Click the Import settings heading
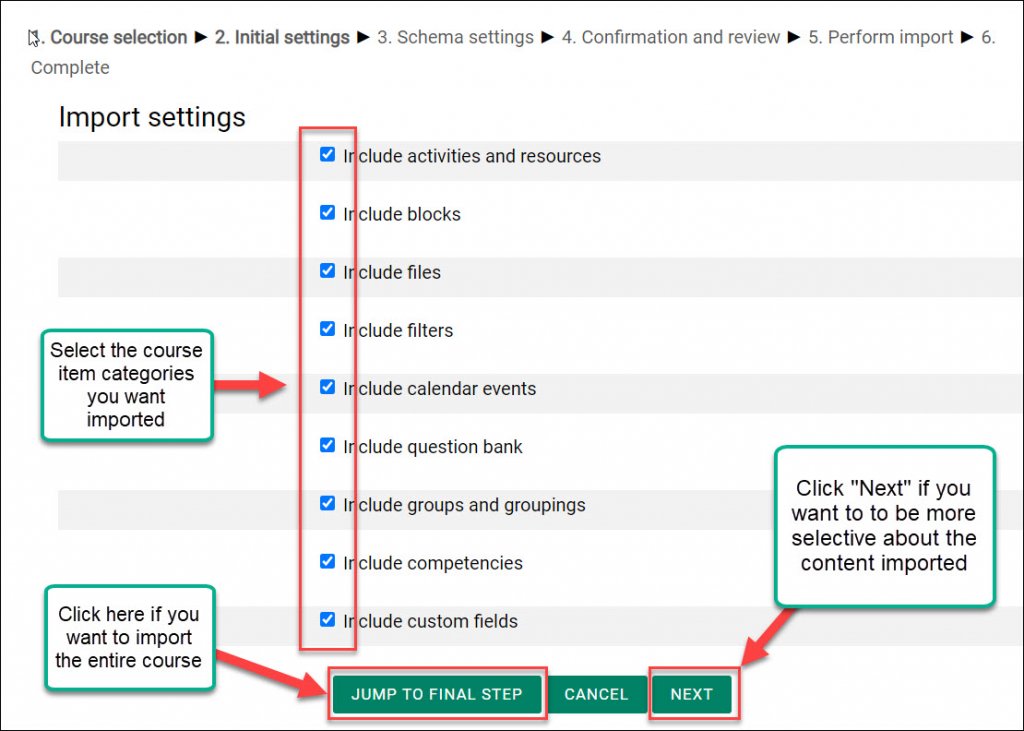 (152, 118)
